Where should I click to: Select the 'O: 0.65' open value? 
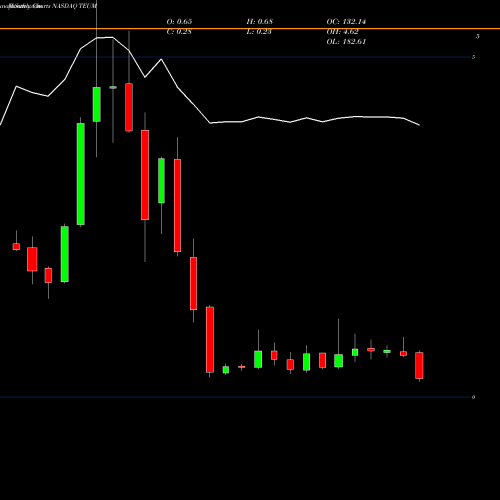click(x=179, y=22)
